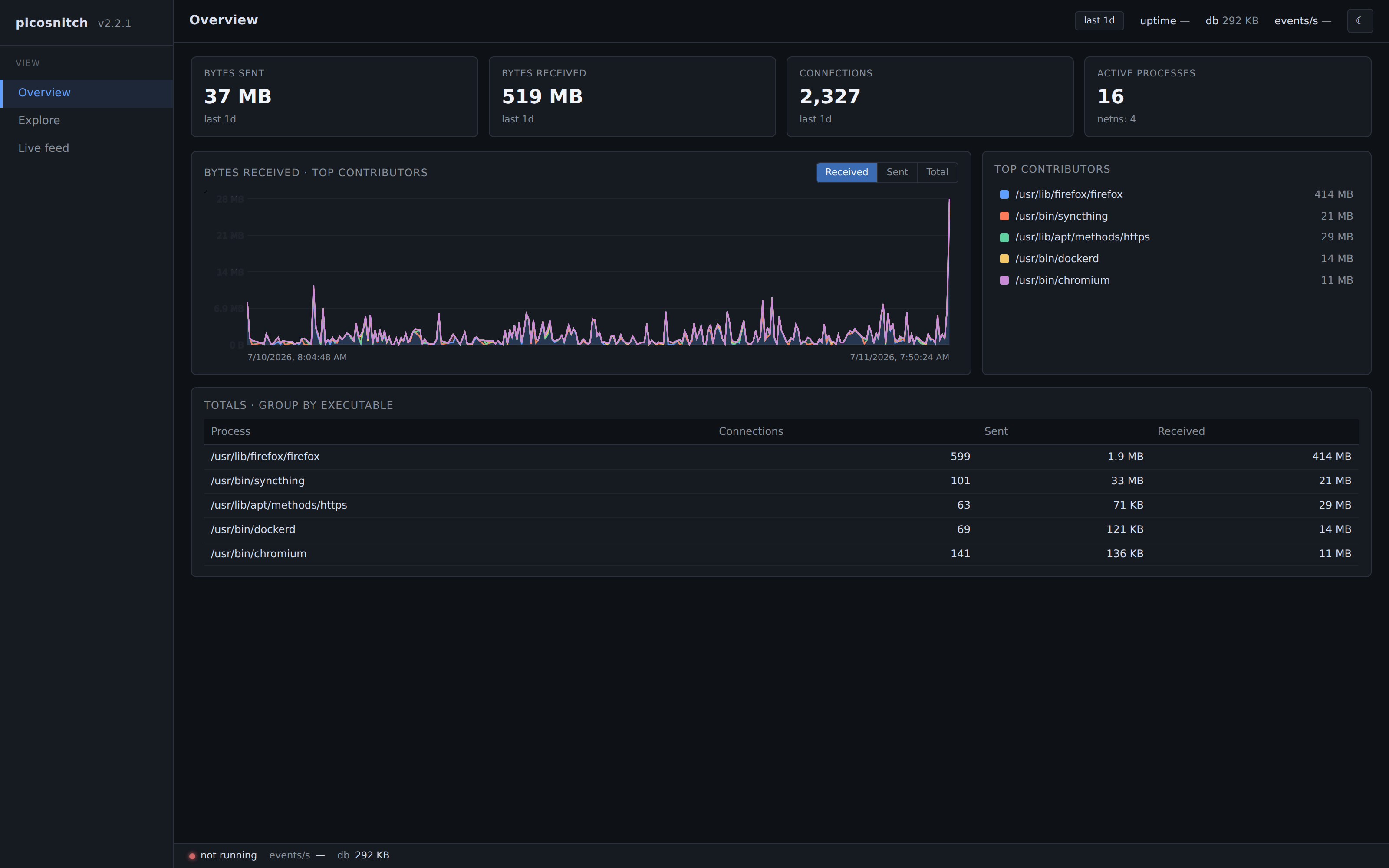Open the last 1d time range selector
1389x868 pixels.
coord(1099,21)
